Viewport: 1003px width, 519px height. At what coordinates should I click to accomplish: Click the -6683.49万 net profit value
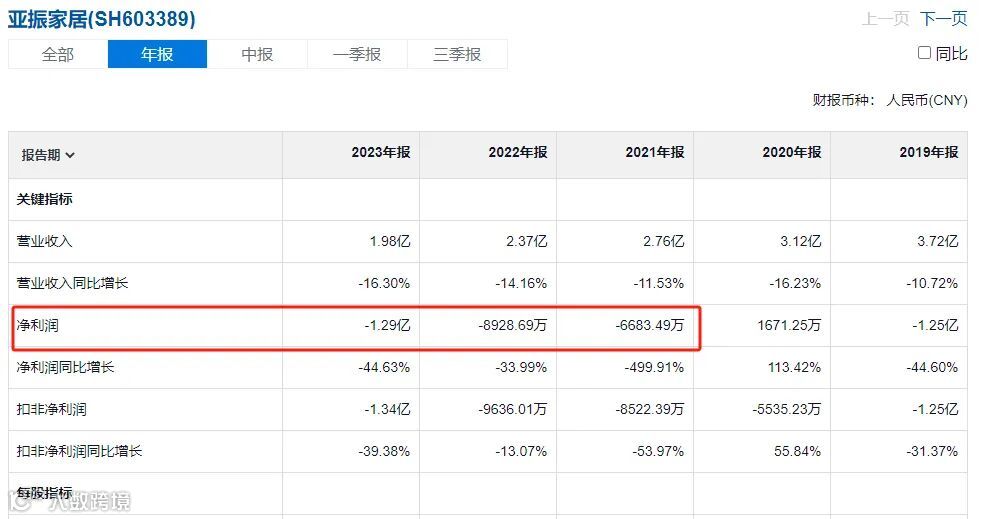tap(650, 325)
